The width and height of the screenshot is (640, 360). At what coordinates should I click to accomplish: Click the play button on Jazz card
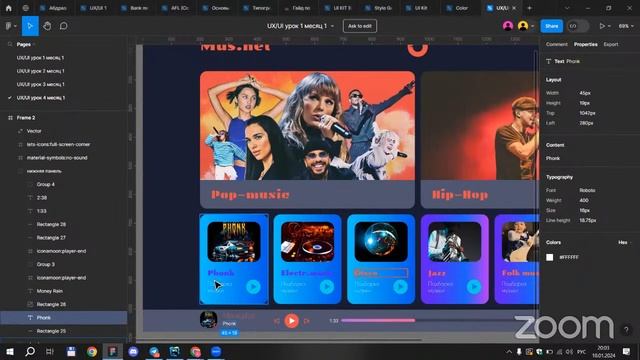coord(474,287)
